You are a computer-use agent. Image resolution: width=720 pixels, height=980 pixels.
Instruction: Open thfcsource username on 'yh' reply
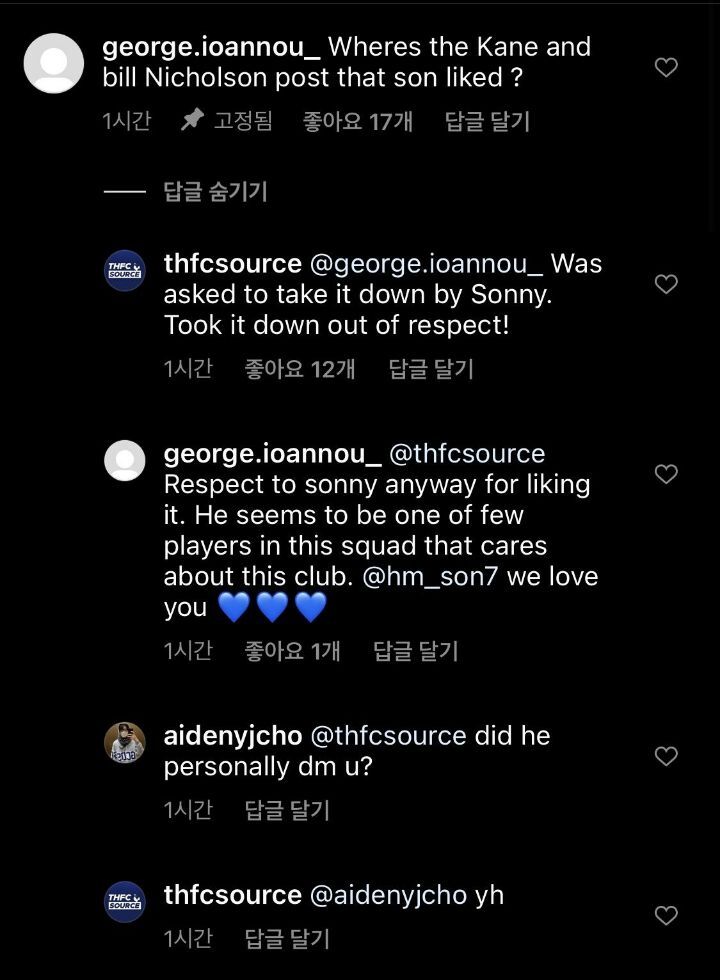tap(232, 895)
